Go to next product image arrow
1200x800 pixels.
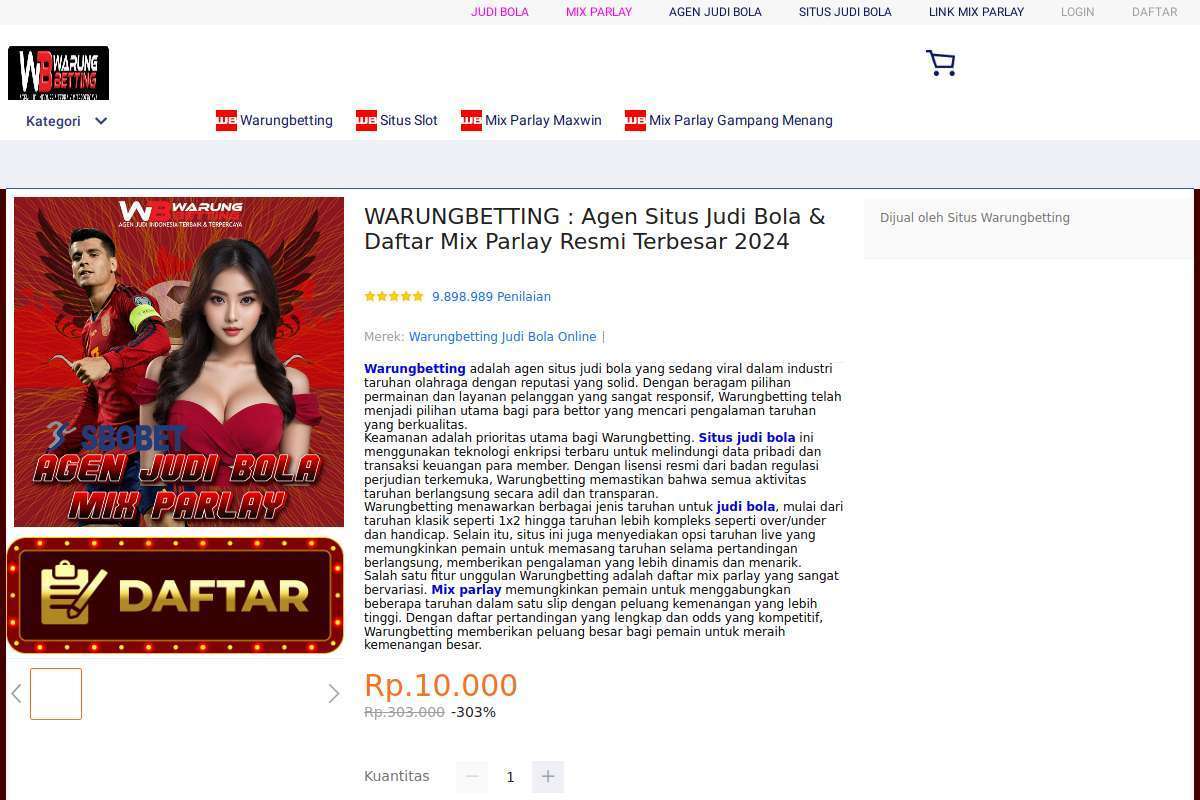[x=334, y=693]
